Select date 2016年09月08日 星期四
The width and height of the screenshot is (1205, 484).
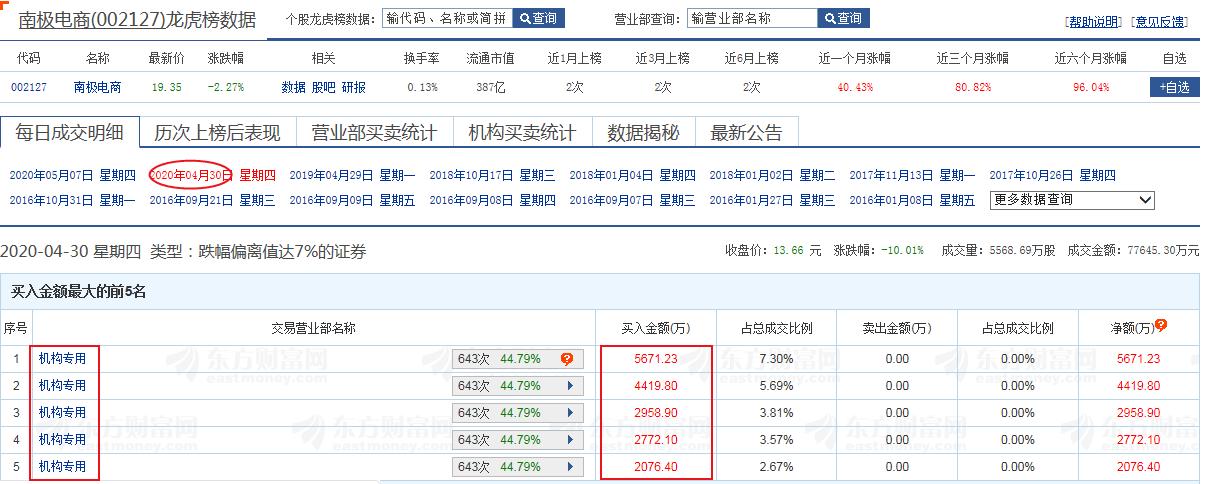(x=492, y=200)
